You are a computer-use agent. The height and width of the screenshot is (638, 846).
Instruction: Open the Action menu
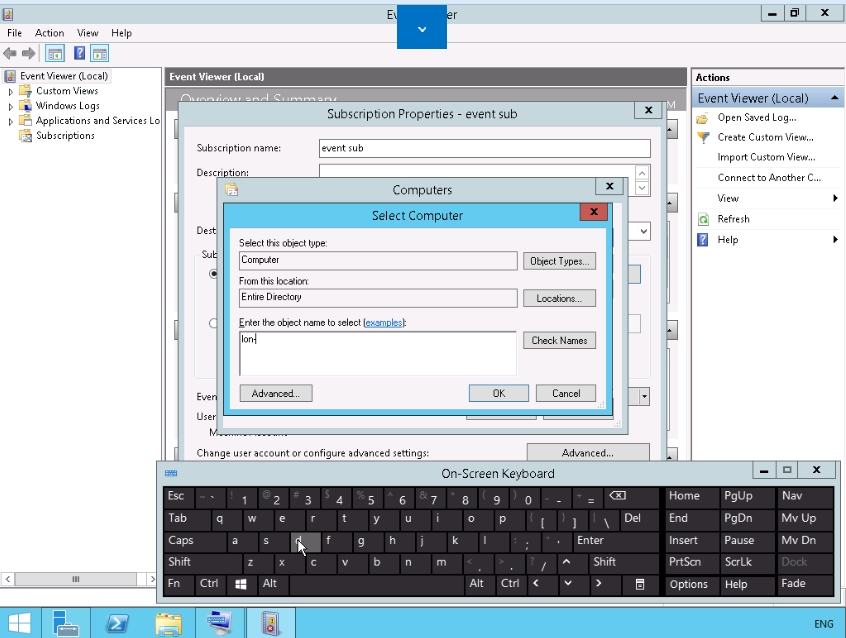click(x=49, y=33)
